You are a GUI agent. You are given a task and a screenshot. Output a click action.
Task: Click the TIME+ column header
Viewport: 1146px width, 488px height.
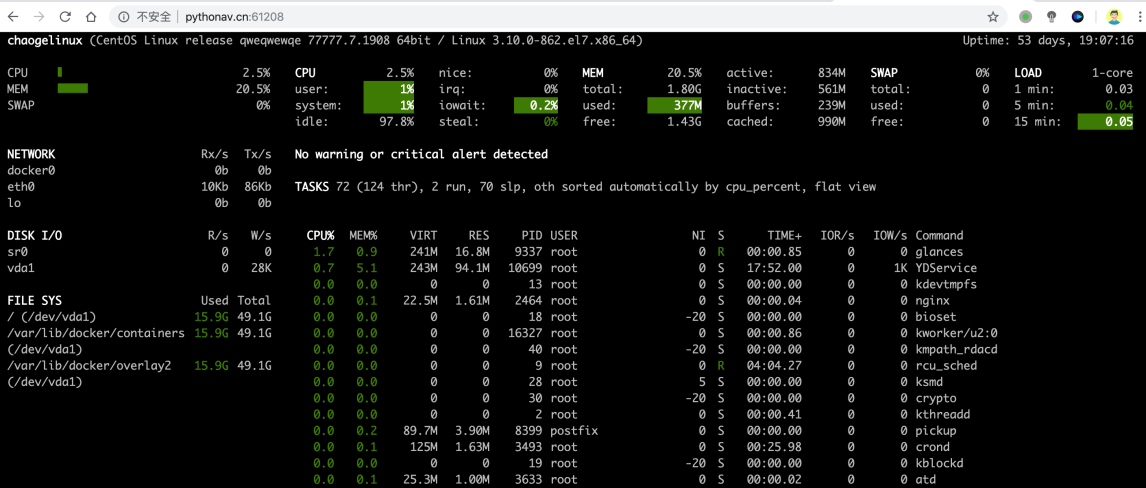point(784,235)
